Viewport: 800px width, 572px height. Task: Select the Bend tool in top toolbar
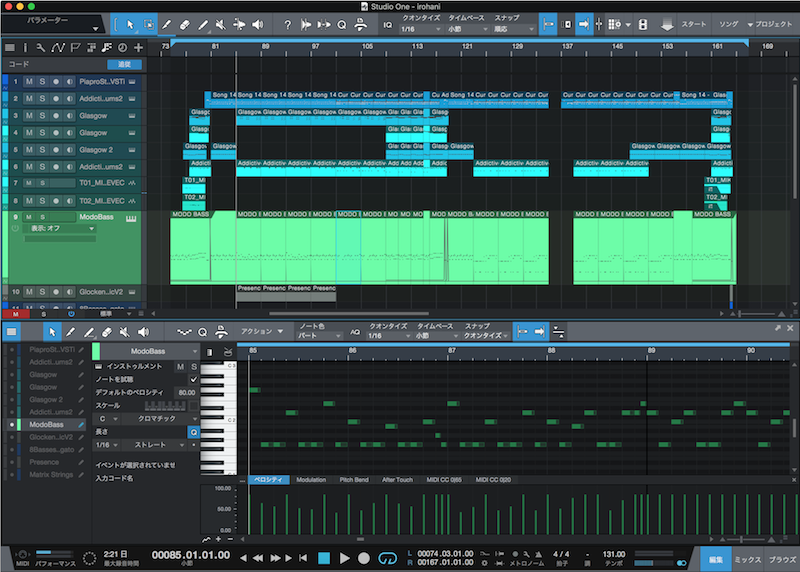point(239,24)
